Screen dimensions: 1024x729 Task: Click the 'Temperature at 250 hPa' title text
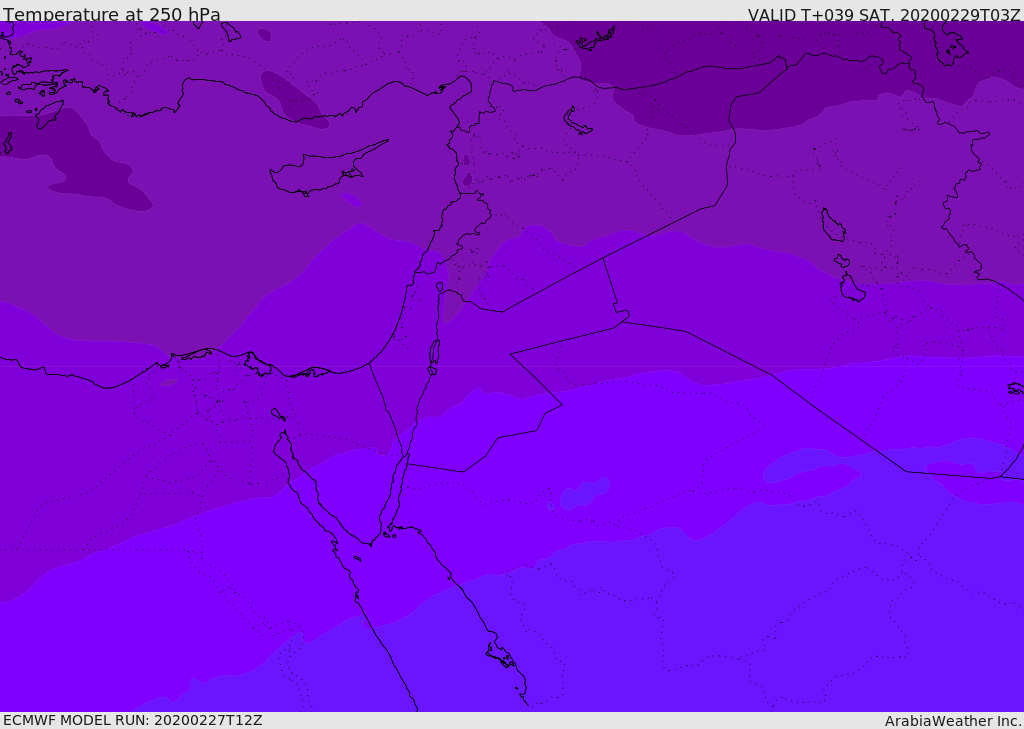(x=112, y=14)
